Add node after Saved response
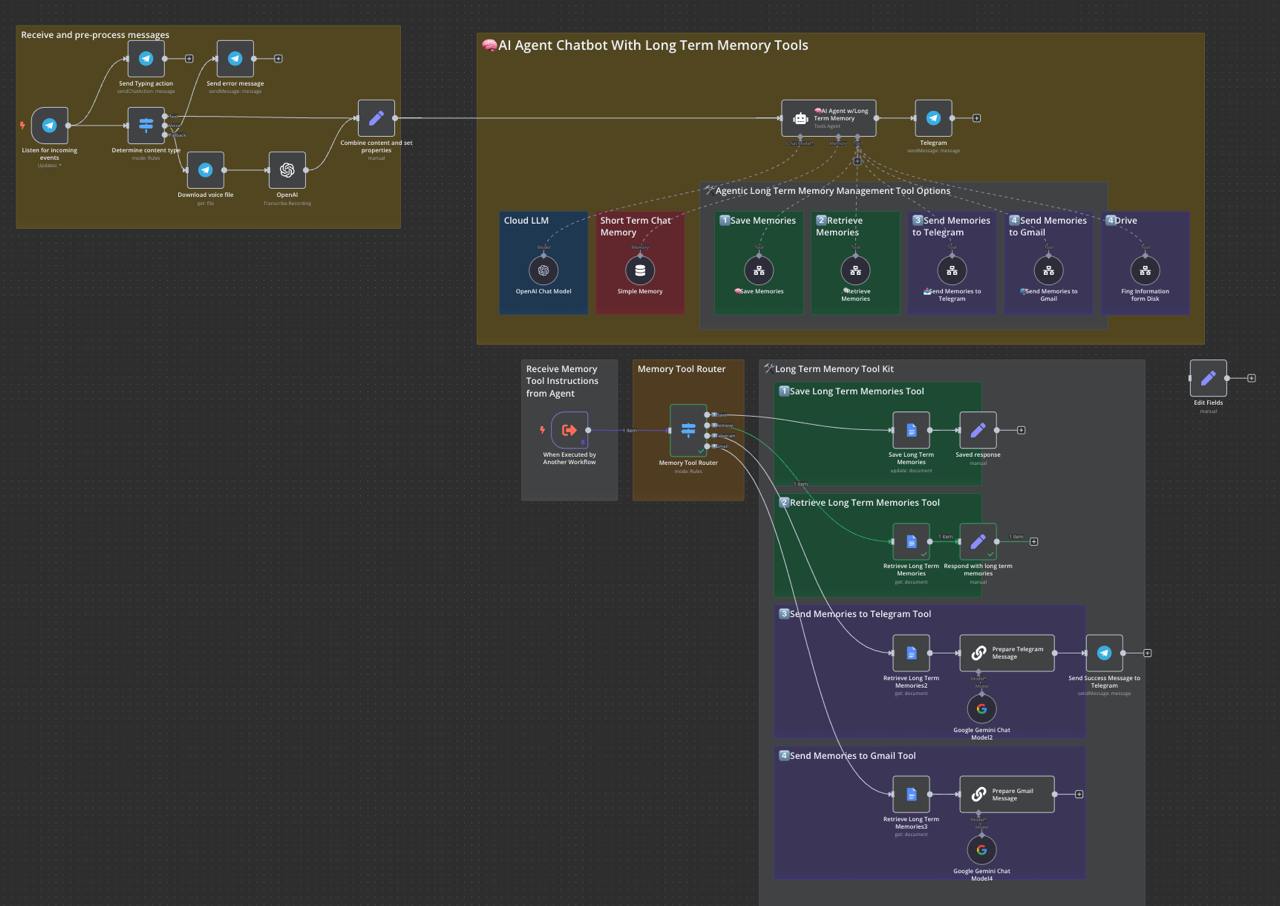Screen dimensions: 1280x906 (x=1021, y=430)
